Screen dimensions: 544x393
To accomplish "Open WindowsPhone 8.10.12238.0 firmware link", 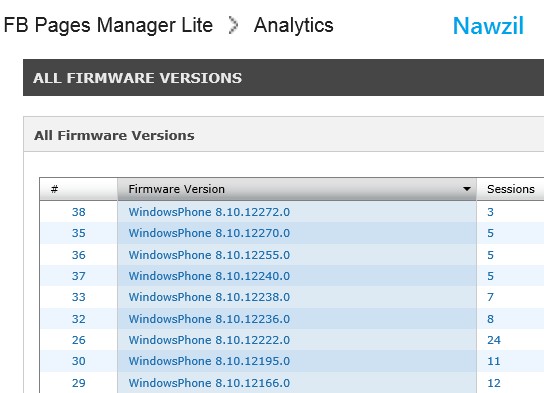I will pyautogui.click(x=209, y=297).
